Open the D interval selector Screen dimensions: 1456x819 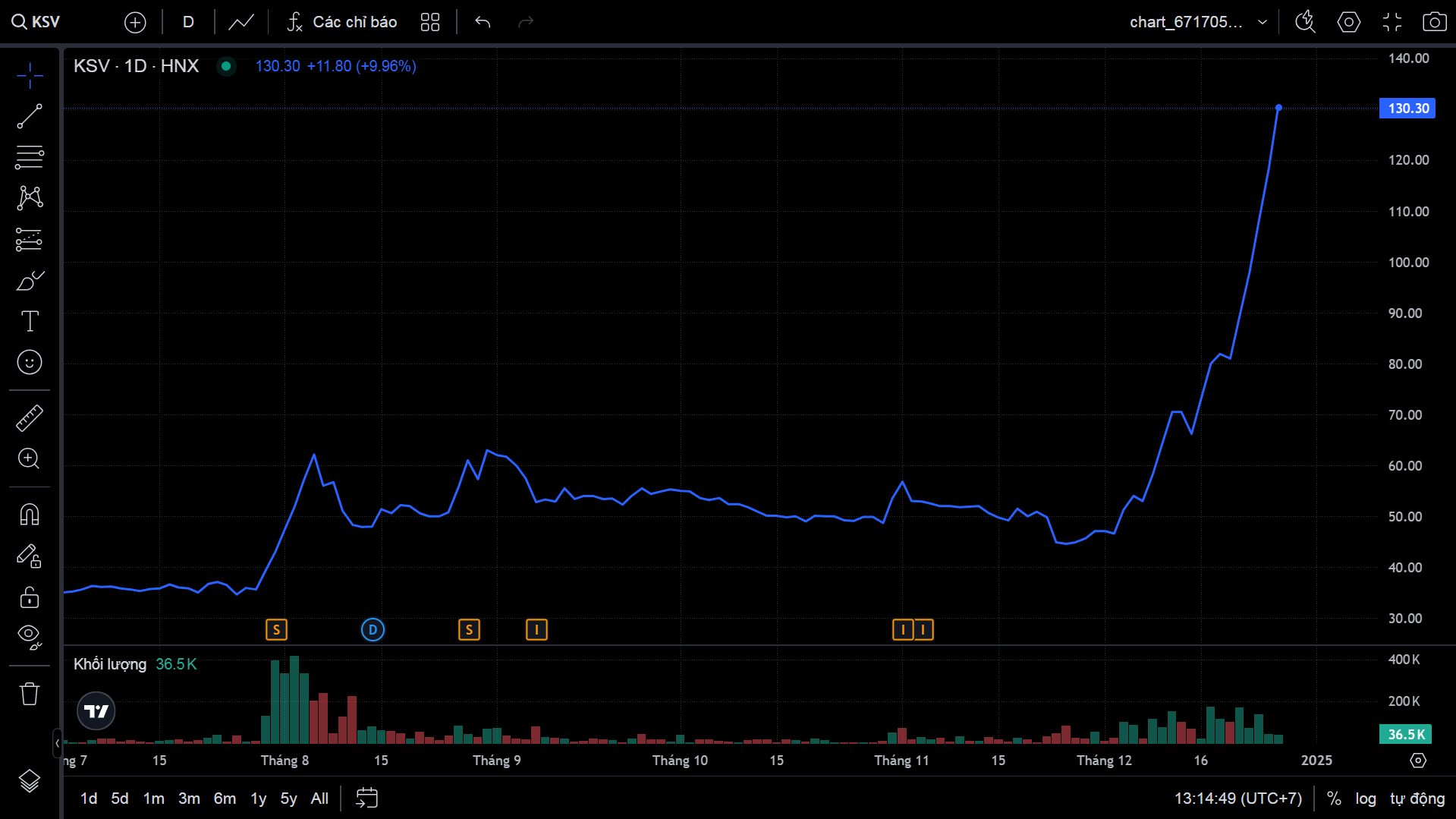click(188, 22)
